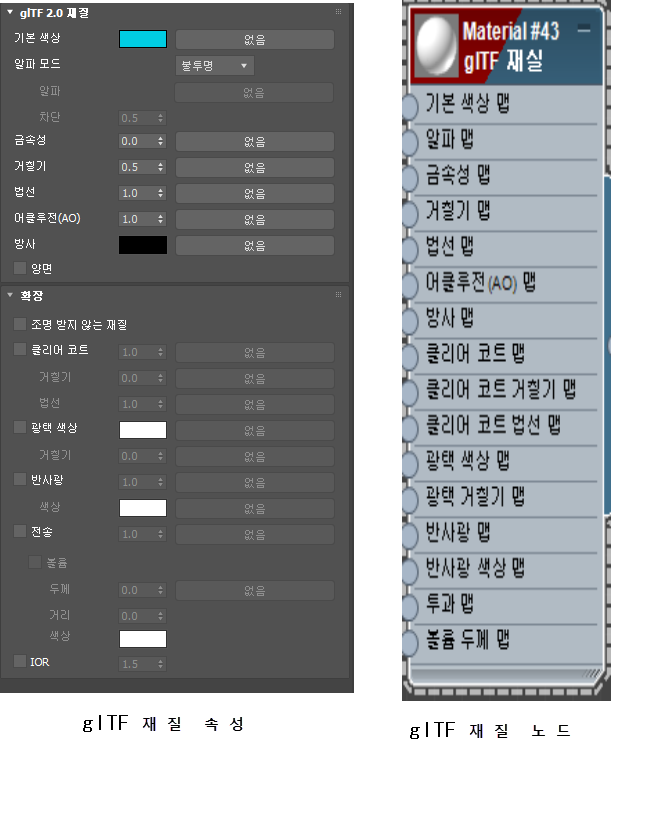Open the white 광택 색상 color swatch
The image size is (655, 835).
[x=143, y=430]
